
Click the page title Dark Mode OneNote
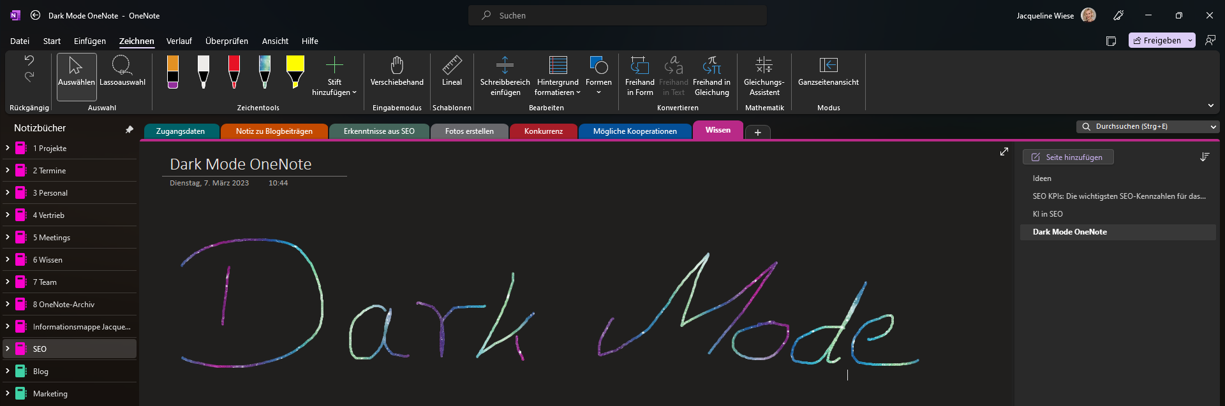click(x=240, y=164)
